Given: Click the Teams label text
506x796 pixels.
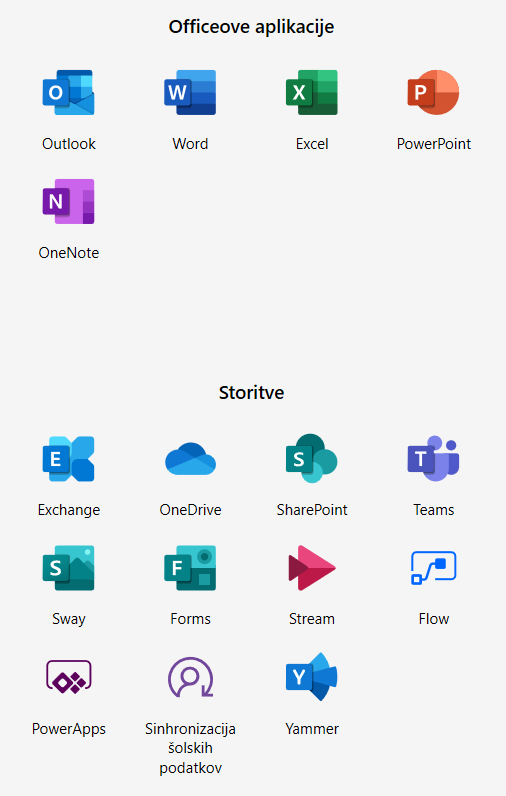Looking at the screenshot, I should pos(433,510).
